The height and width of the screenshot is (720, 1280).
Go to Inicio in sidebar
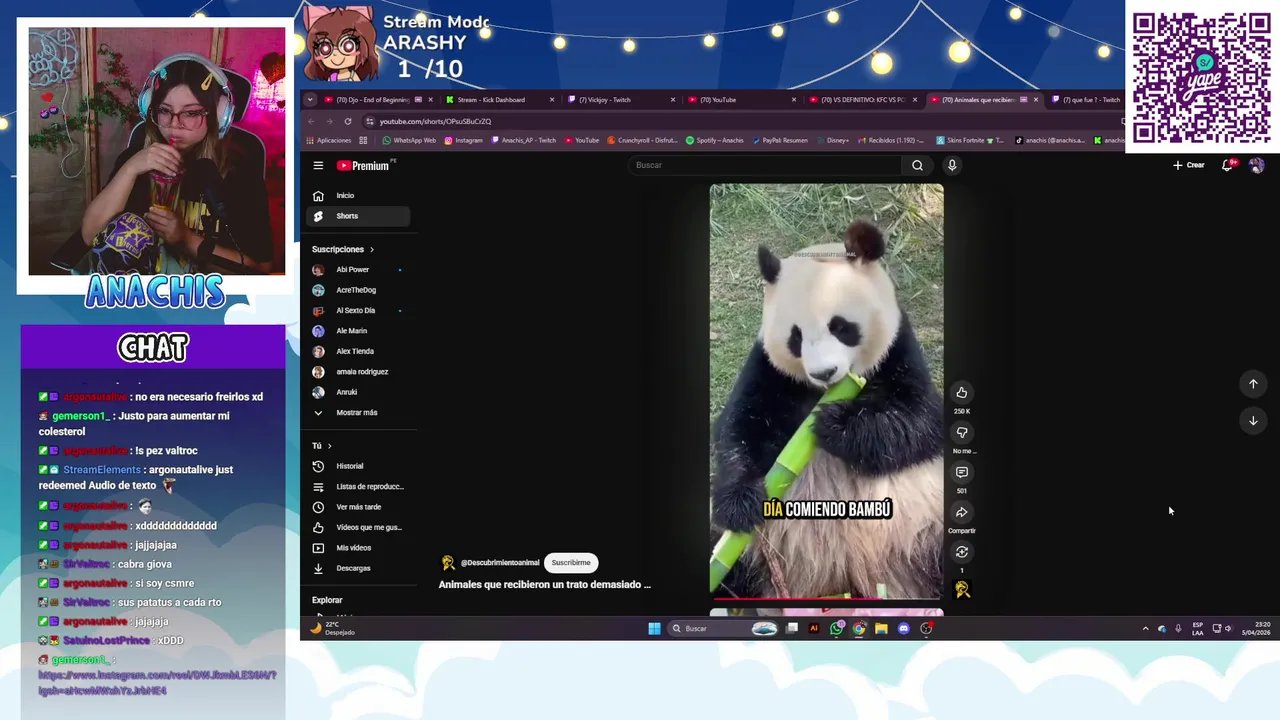[x=358, y=196]
